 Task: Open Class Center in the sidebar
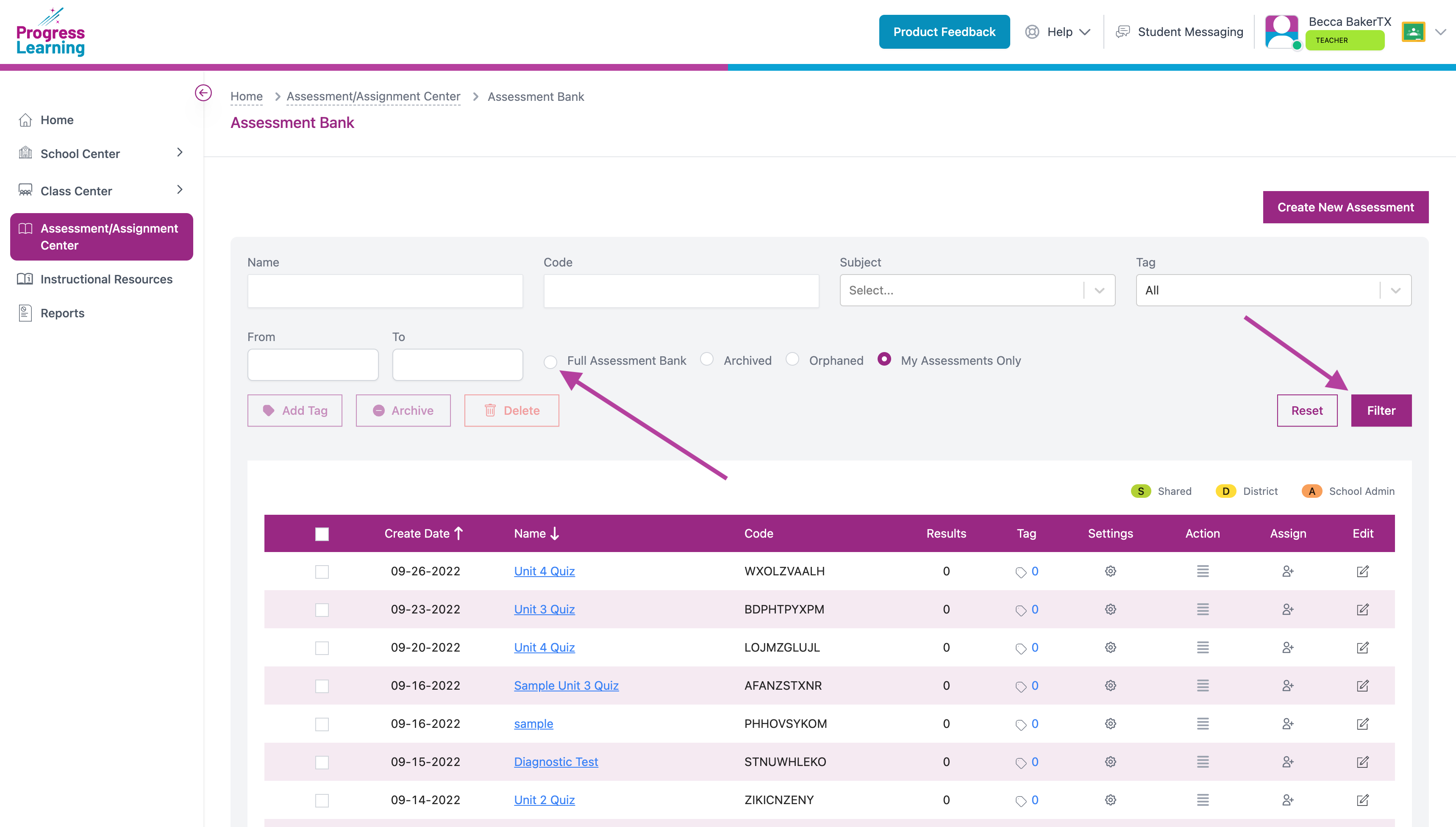pyautogui.click(x=76, y=191)
